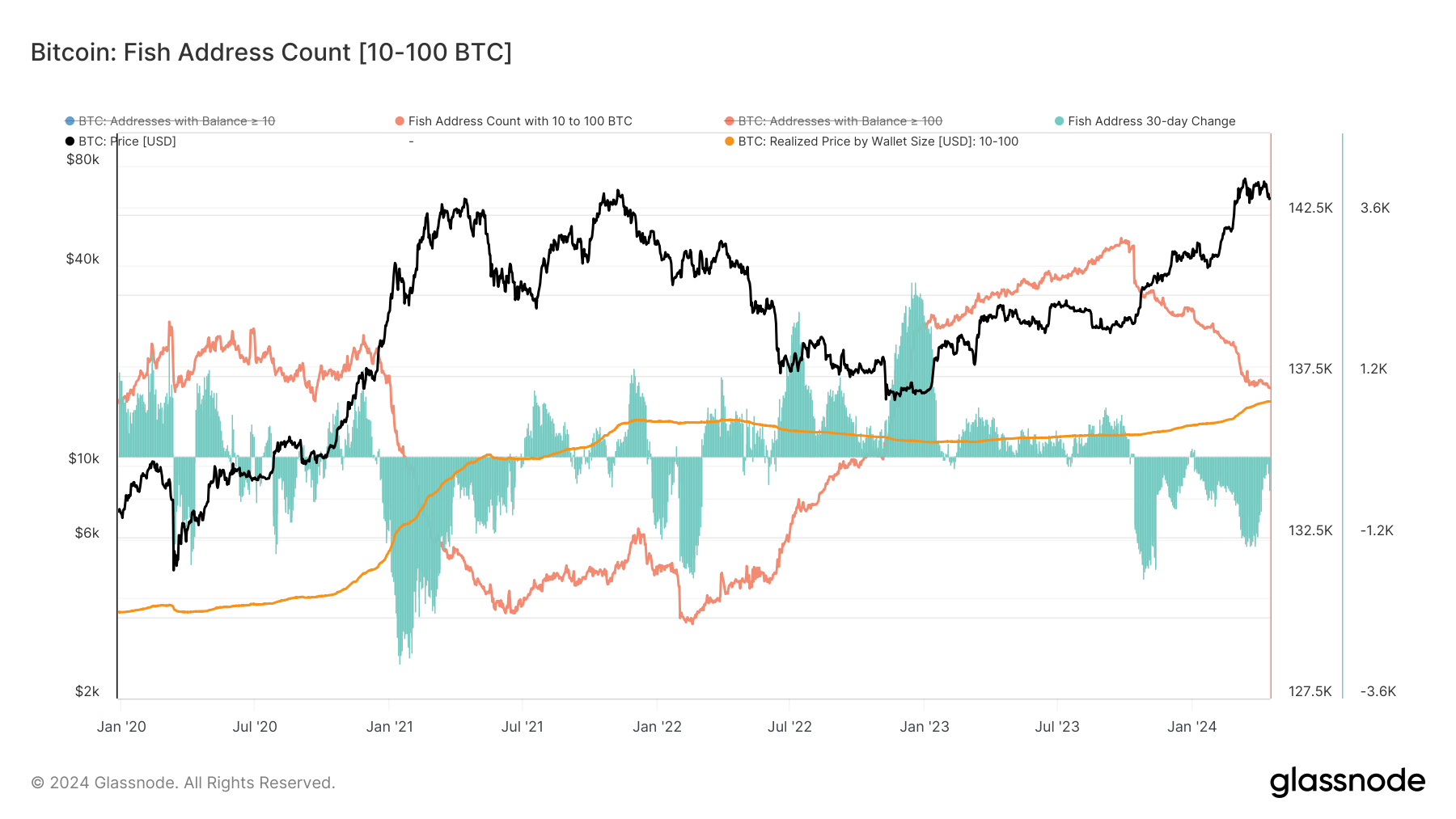
Task: Click the Glassnode copyright notice text
Action: coord(183,783)
